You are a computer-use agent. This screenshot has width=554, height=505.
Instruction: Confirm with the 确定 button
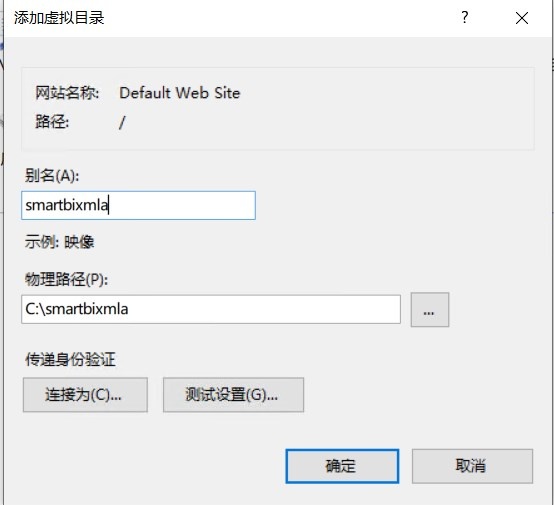[342, 466]
